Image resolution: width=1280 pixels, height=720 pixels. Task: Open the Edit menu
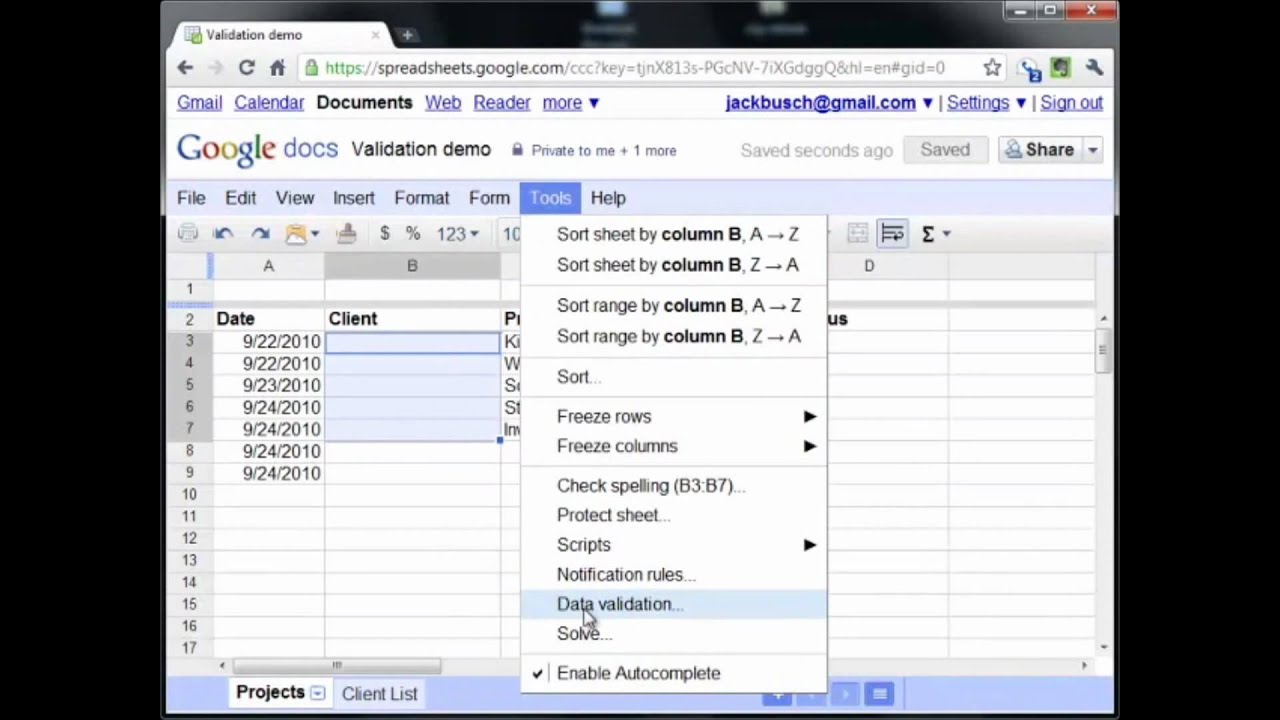(240, 198)
